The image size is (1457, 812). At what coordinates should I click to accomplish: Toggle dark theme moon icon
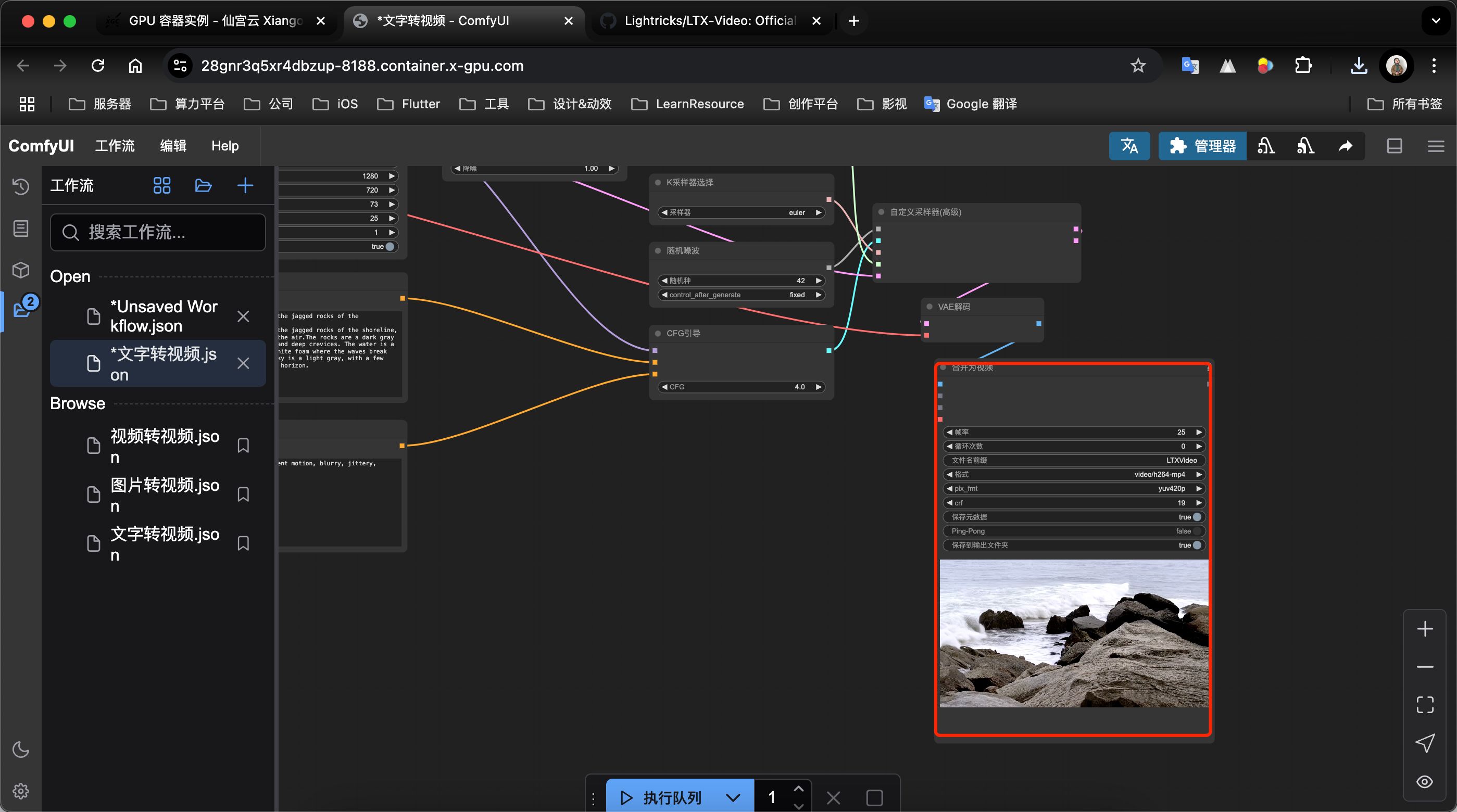pos(21,750)
